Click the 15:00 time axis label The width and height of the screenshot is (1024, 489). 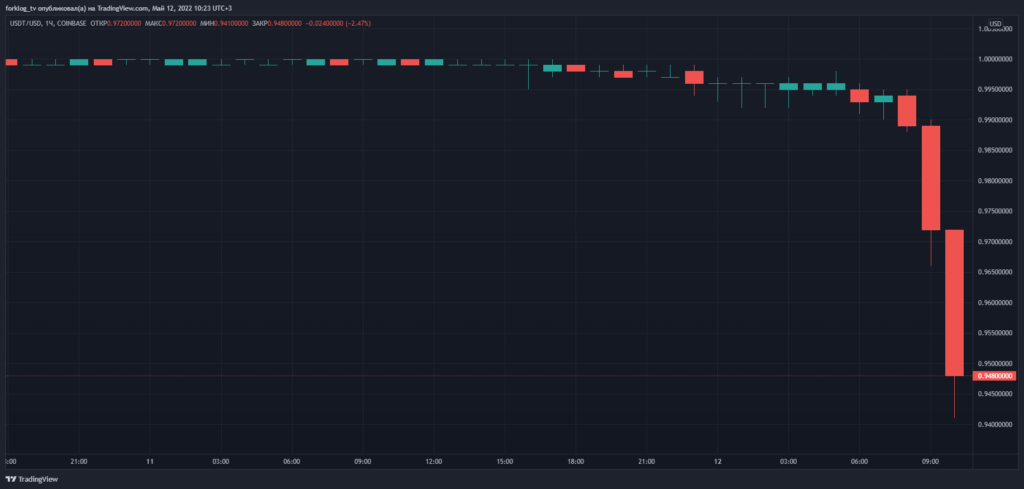(x=505, y=462)
